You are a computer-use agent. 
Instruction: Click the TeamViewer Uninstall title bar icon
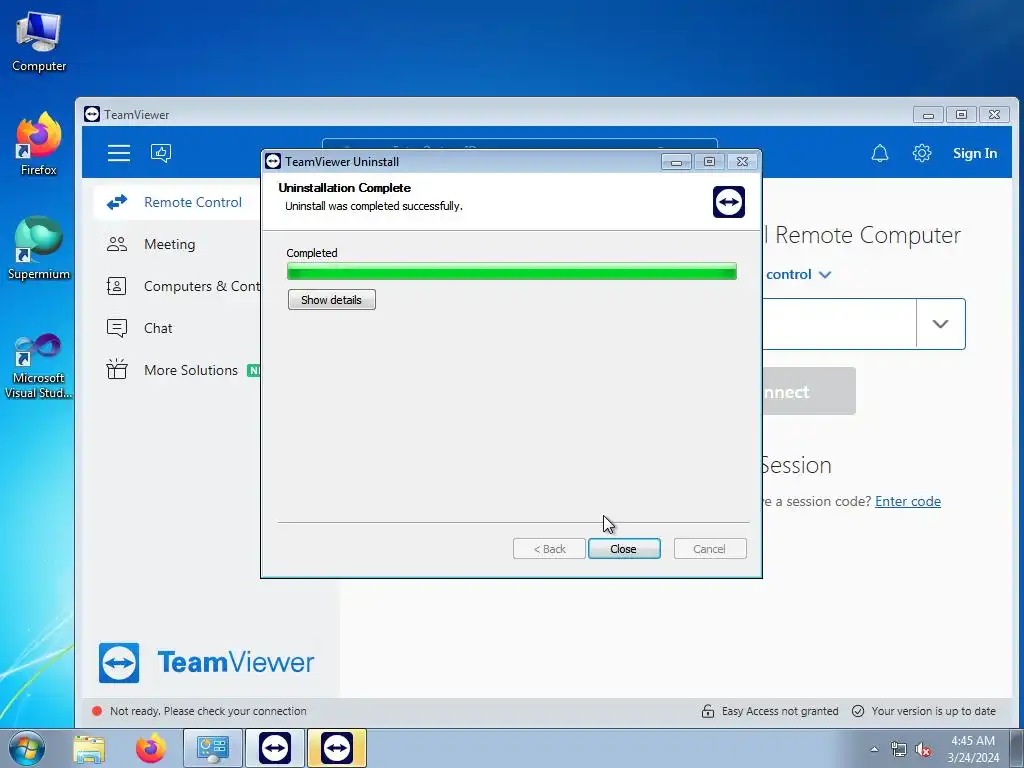[274, 161]
